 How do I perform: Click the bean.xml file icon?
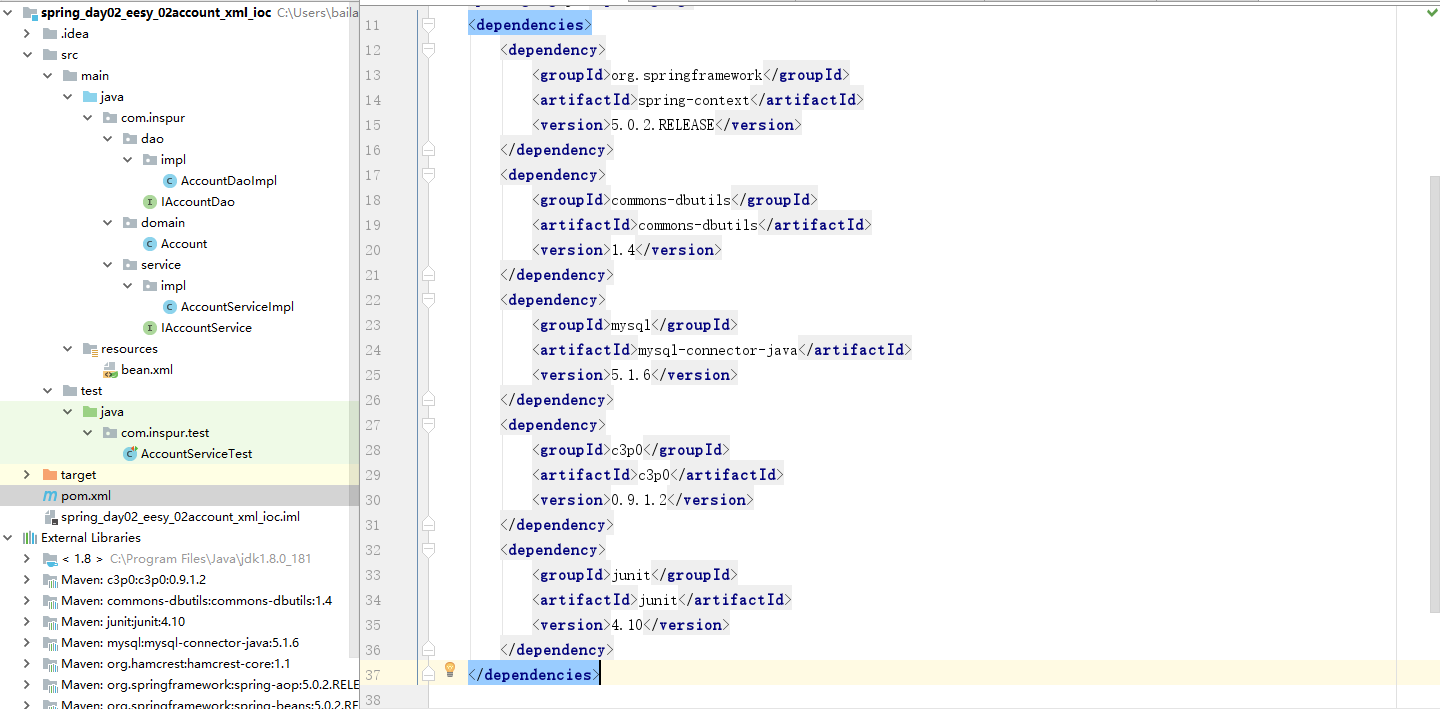(x=110, y=370)
